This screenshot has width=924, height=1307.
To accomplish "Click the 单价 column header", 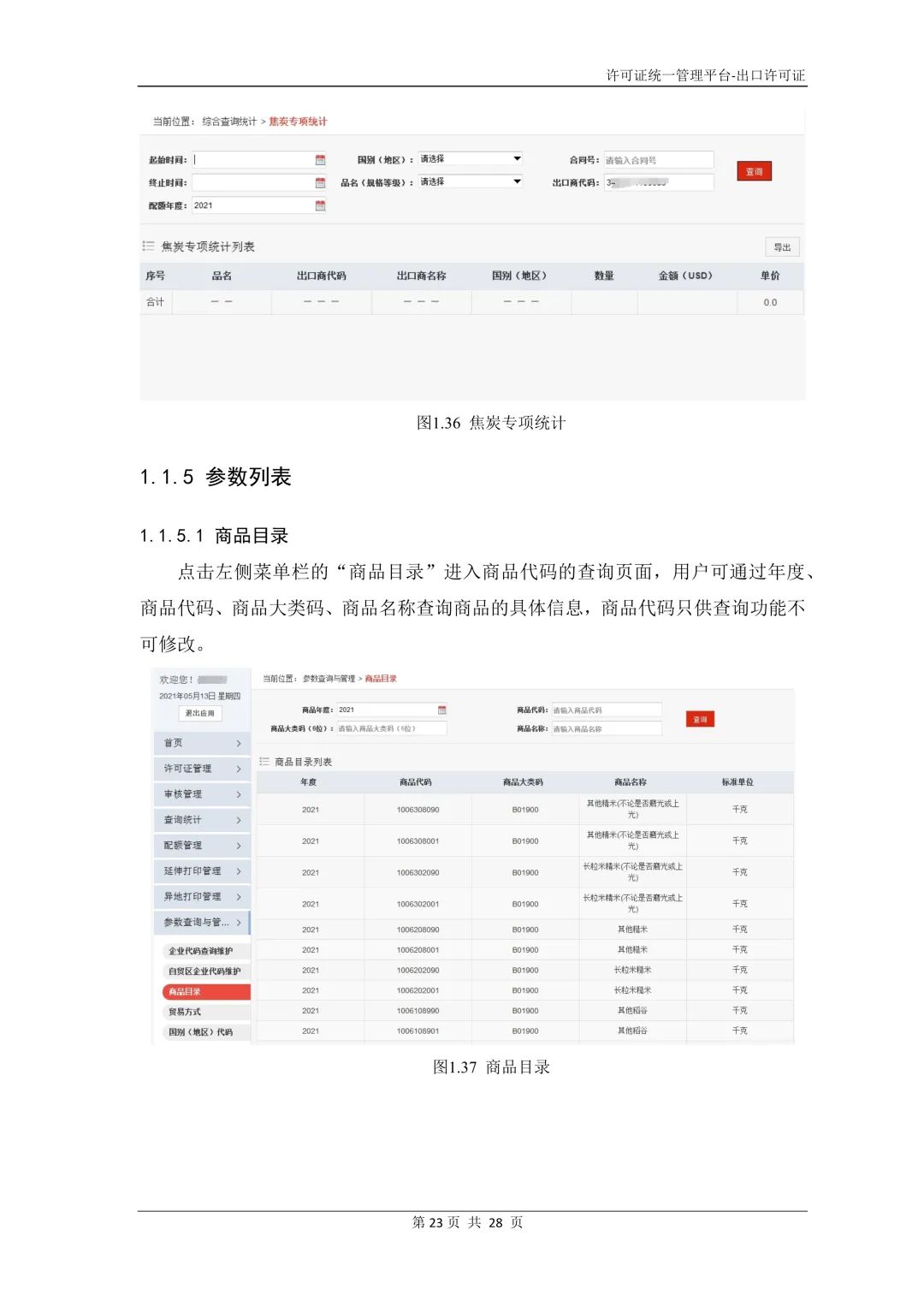I will [x=770, y=276].
